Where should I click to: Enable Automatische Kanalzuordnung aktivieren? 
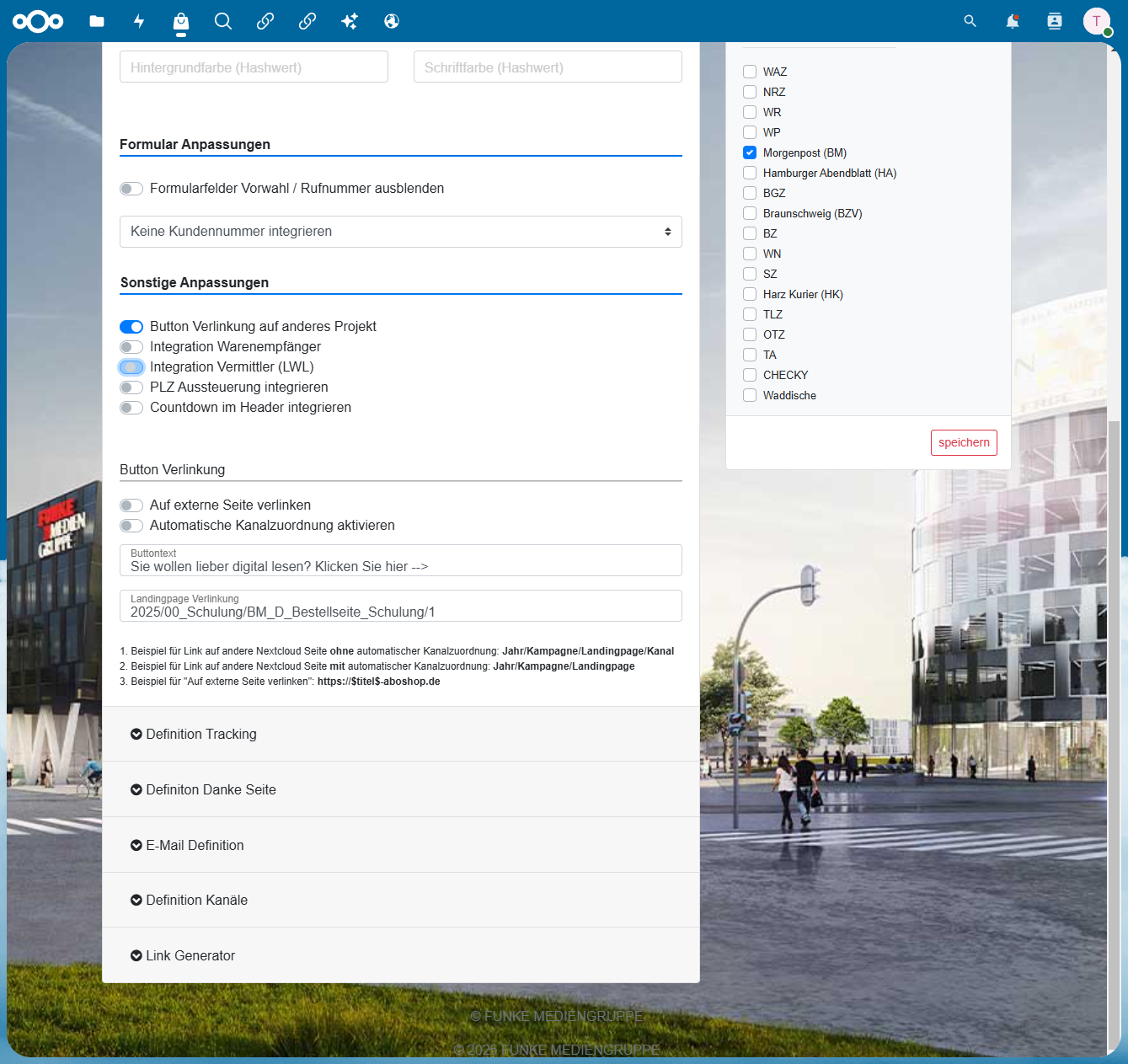point(131,526)
